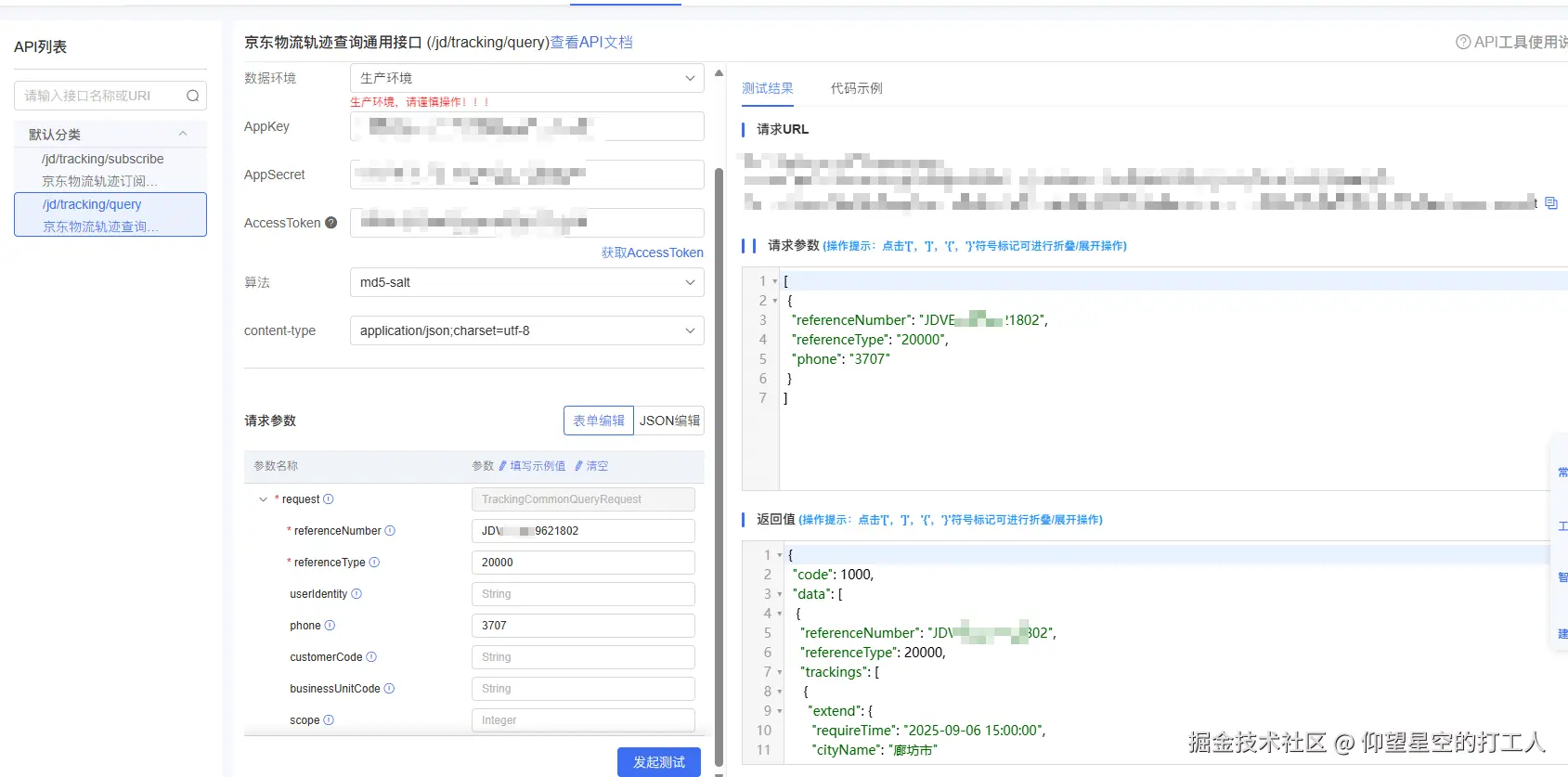
Task: Switch to 表单编辑 mode
Action: click(x=599, y=421)
